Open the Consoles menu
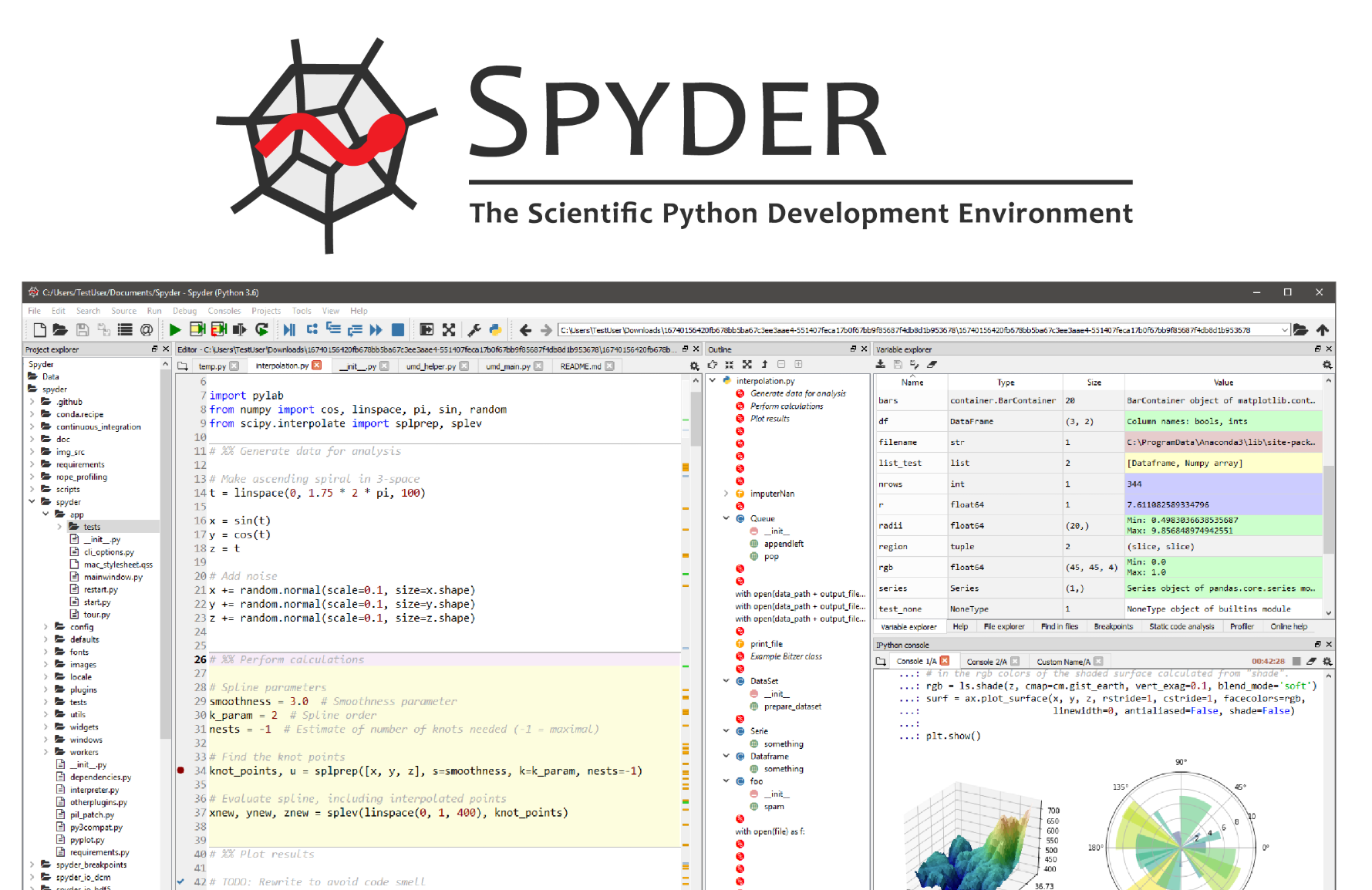 [224, 311]
